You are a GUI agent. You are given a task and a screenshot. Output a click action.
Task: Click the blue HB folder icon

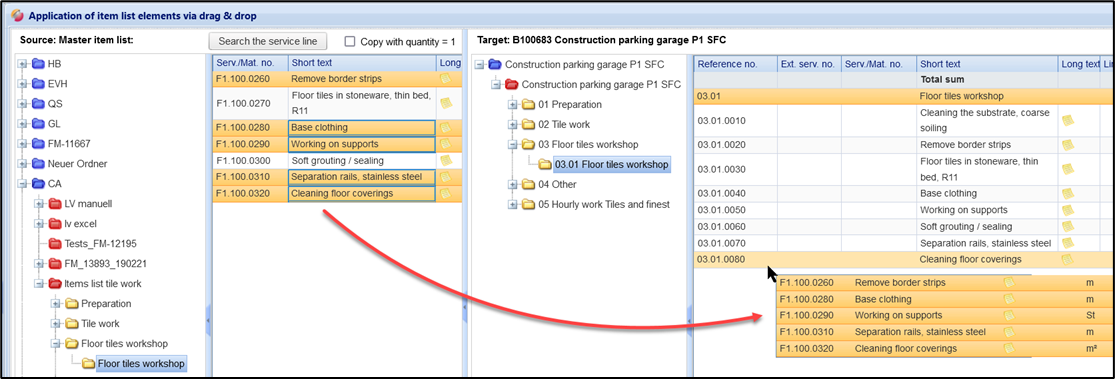pos(38,63)
